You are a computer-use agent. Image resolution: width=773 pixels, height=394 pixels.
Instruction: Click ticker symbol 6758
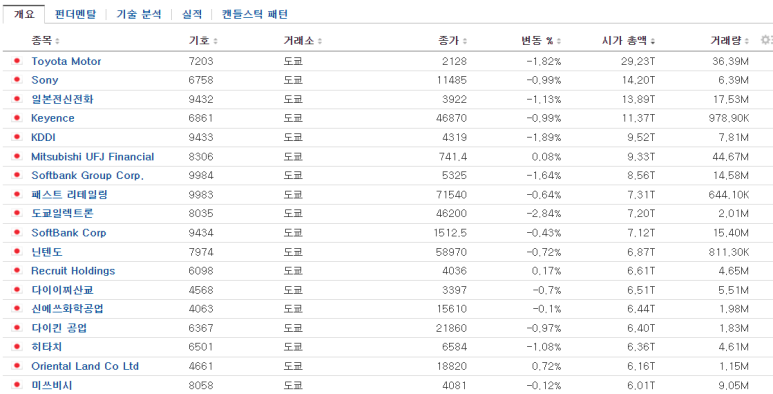pos(201,80)
